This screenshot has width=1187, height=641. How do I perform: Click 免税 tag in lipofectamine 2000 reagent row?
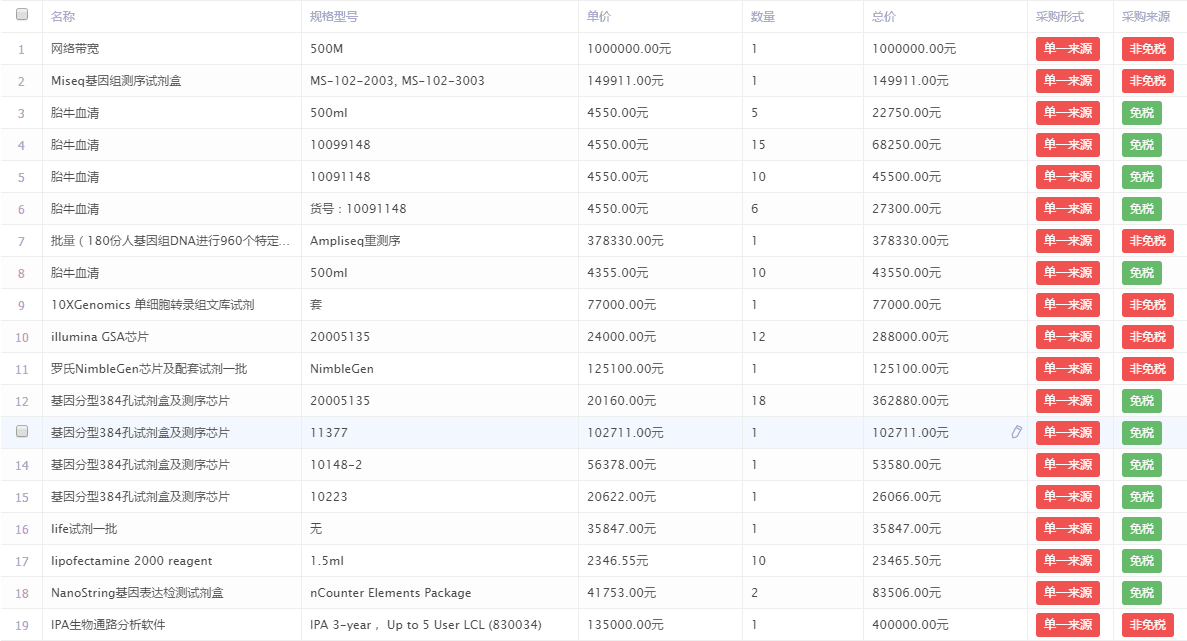1142,561
